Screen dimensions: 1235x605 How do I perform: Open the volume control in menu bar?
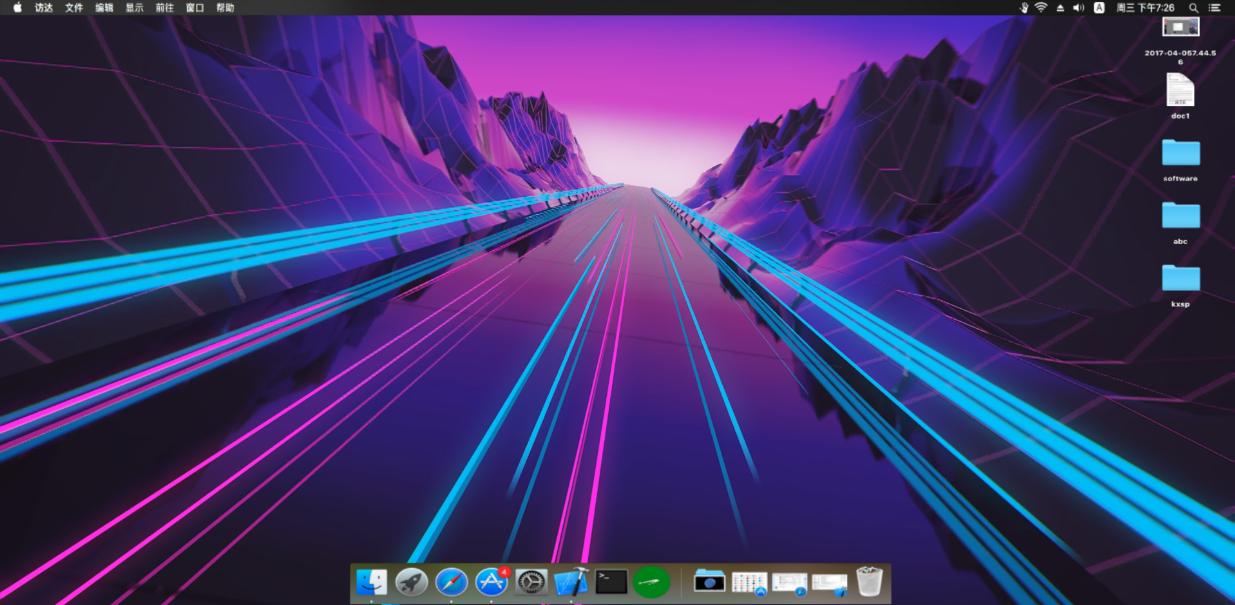tap(1079, 7)
